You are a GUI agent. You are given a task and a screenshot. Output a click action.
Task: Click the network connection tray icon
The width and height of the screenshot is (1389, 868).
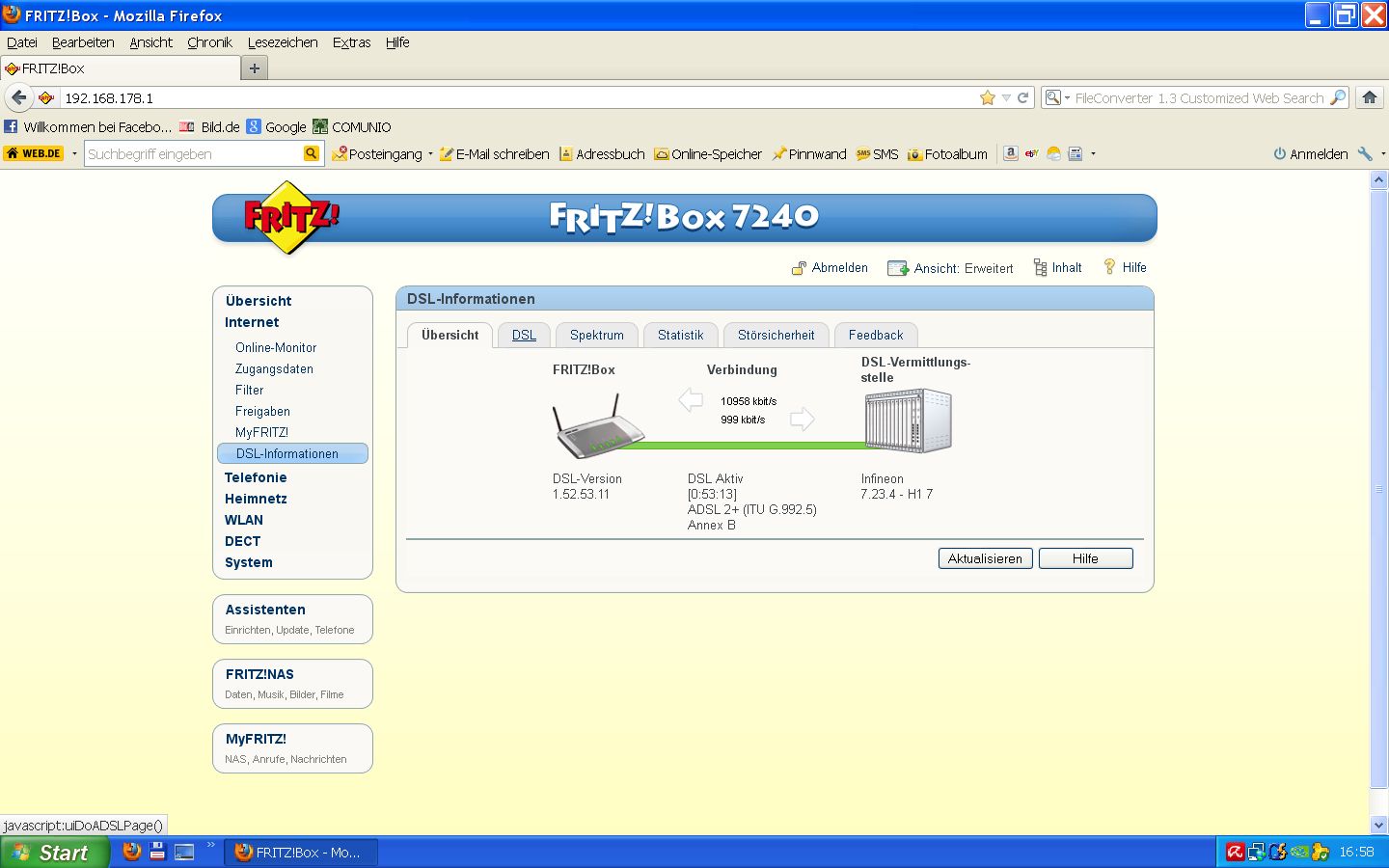[x=1256, y=852]
